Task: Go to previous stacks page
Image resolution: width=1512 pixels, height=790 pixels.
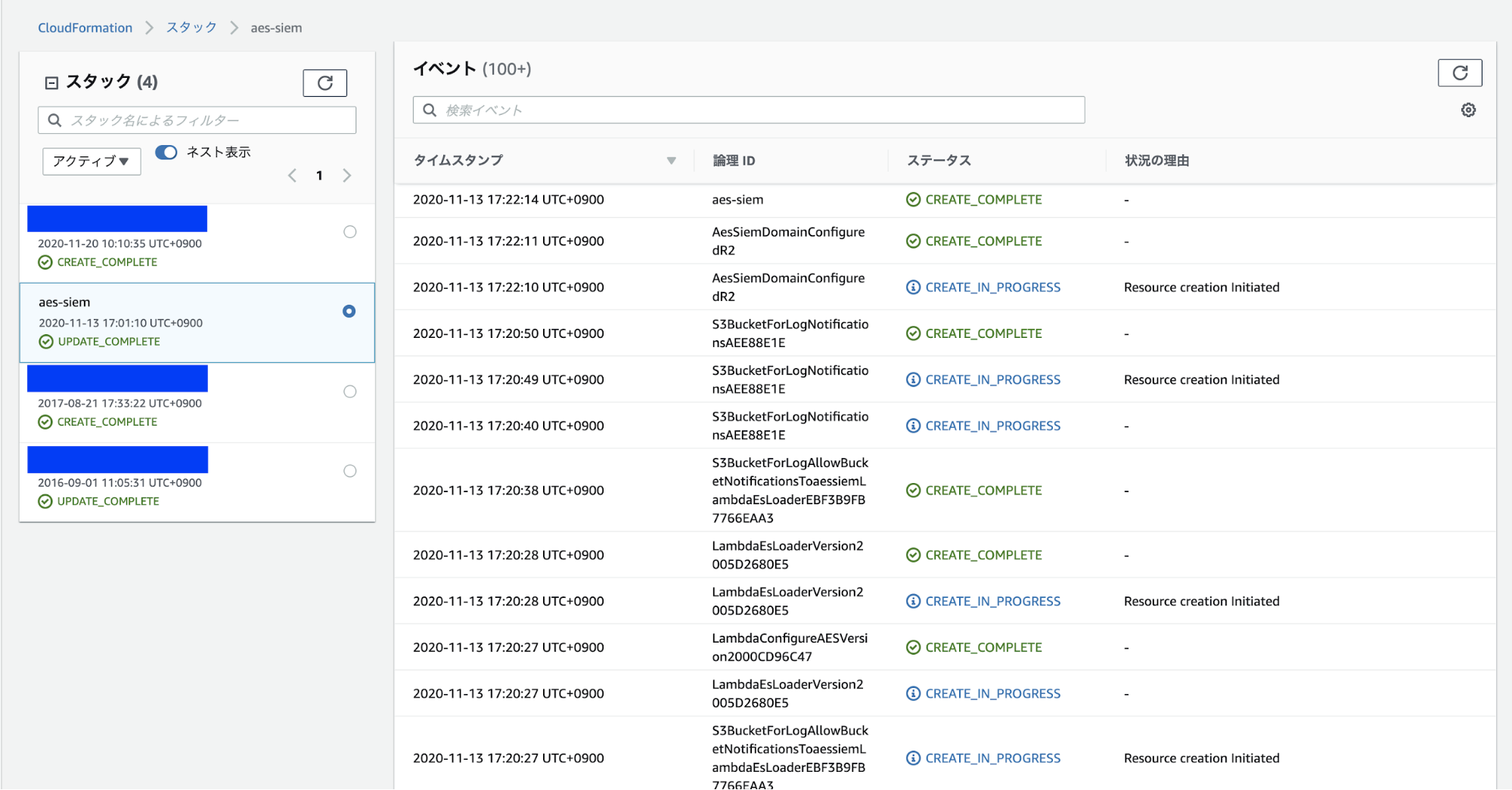Action: click(292, 175)
